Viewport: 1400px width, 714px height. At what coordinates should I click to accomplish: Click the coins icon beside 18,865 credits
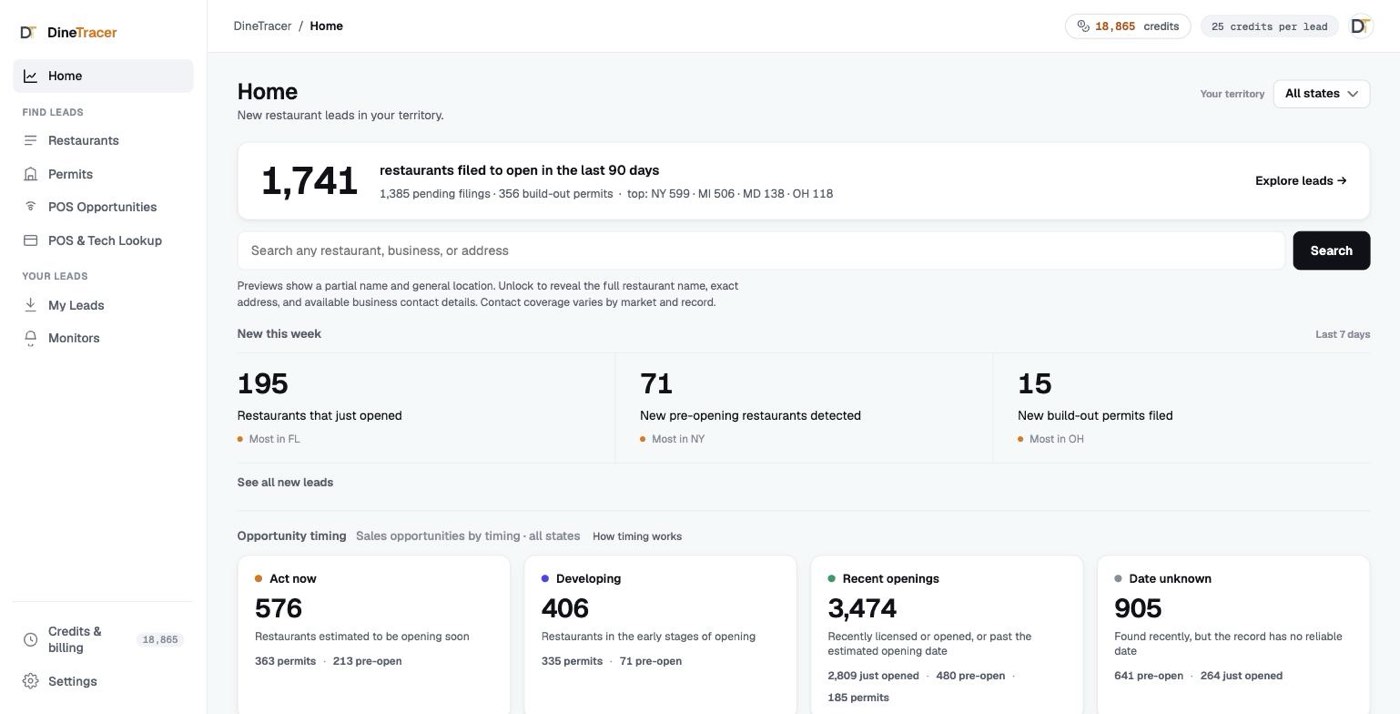(x=1083, y=27)
